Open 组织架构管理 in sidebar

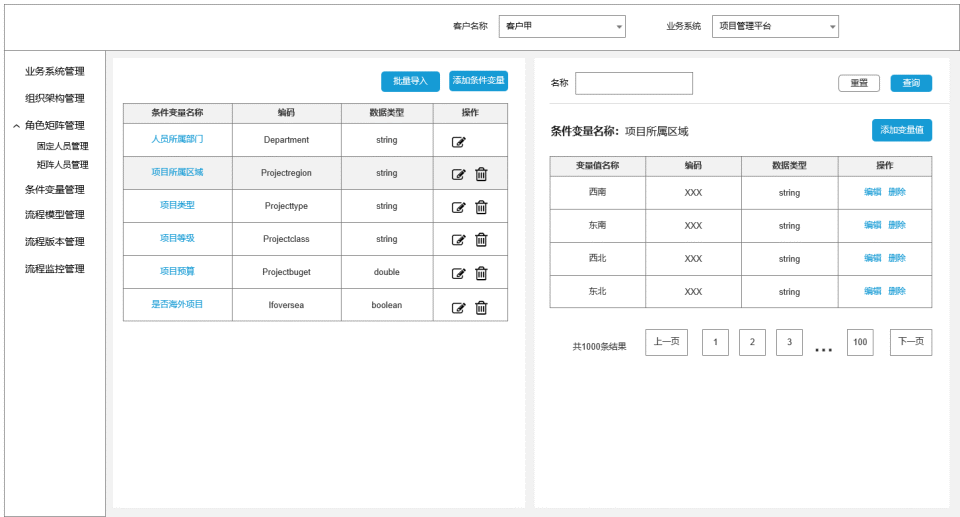(54, 99)
